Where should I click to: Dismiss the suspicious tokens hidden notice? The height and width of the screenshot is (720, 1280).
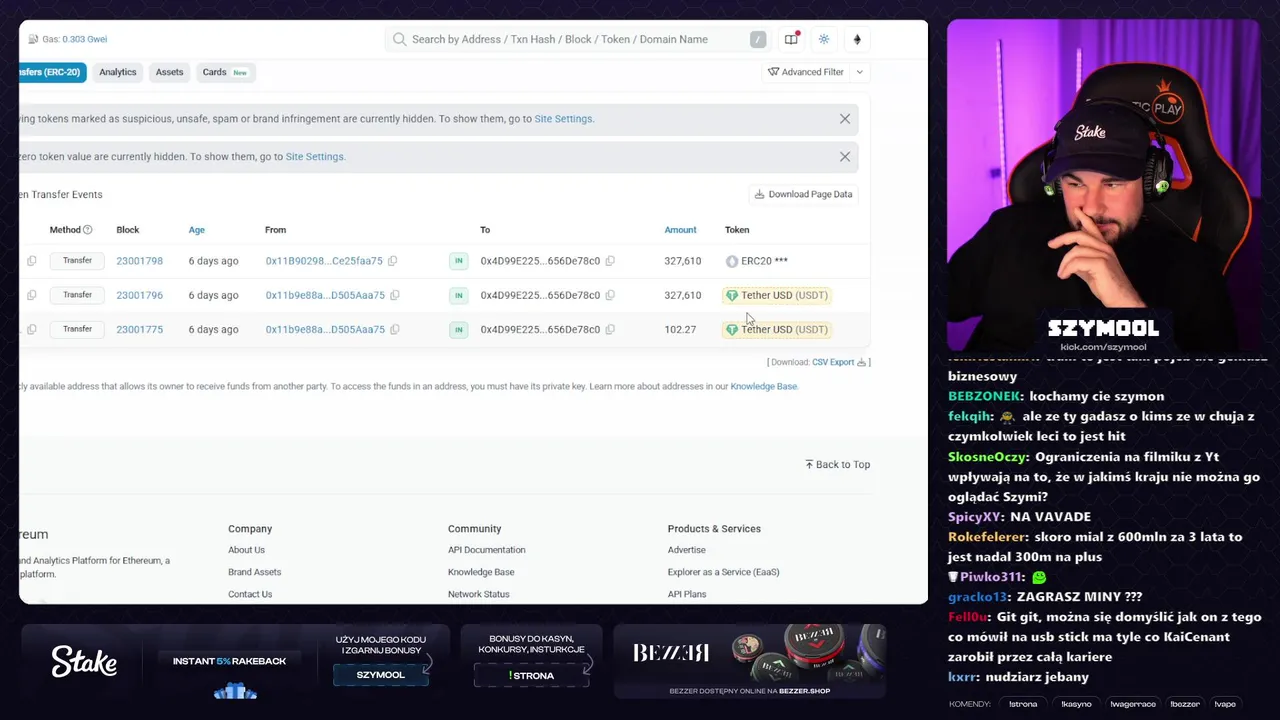tap(845, 119)
